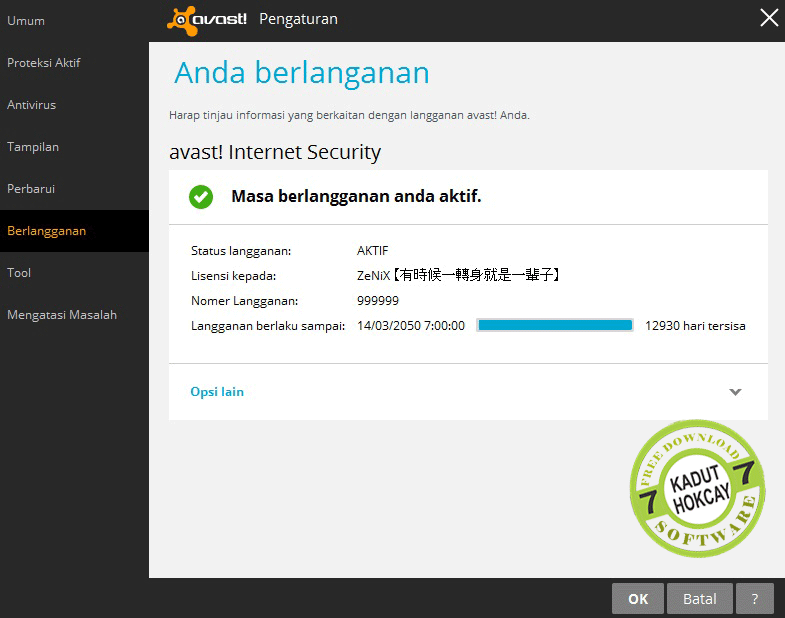
Task: Open the Umum settings section
Action: [x=74, y=21]
